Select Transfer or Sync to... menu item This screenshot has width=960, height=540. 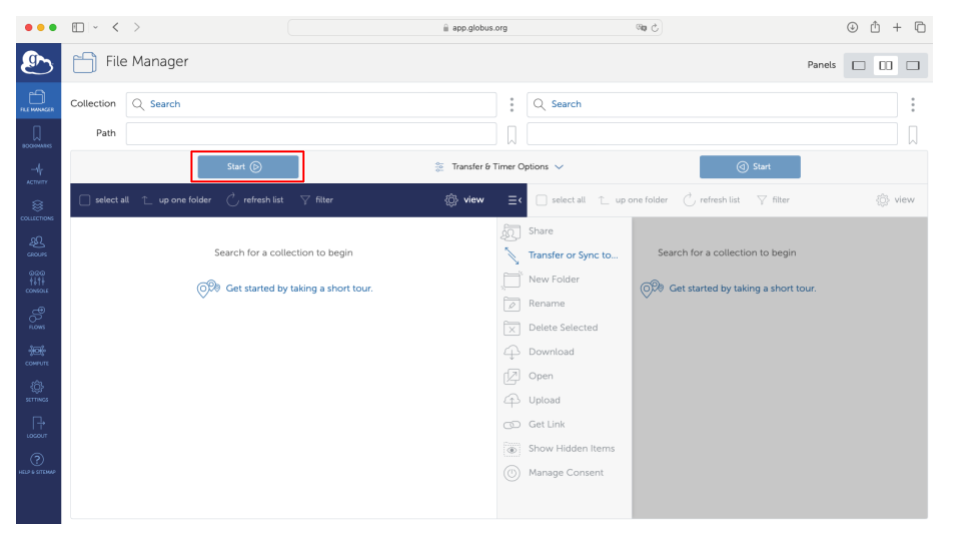[x=572, y=255]
